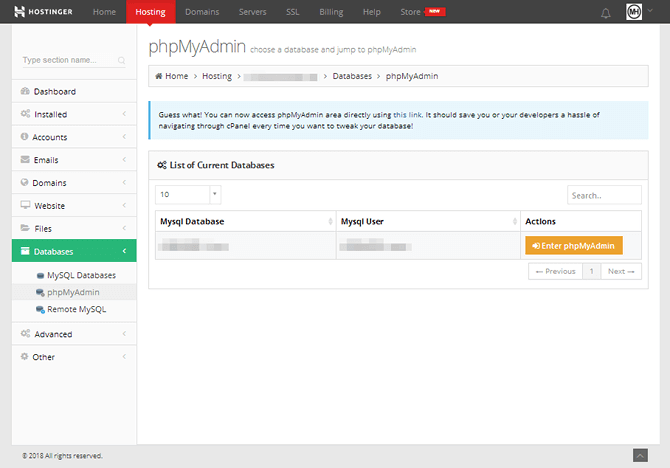The width and height of the screenshot is (670, 468).
Task: Click the Advanced gears icon
Action: 25,333
